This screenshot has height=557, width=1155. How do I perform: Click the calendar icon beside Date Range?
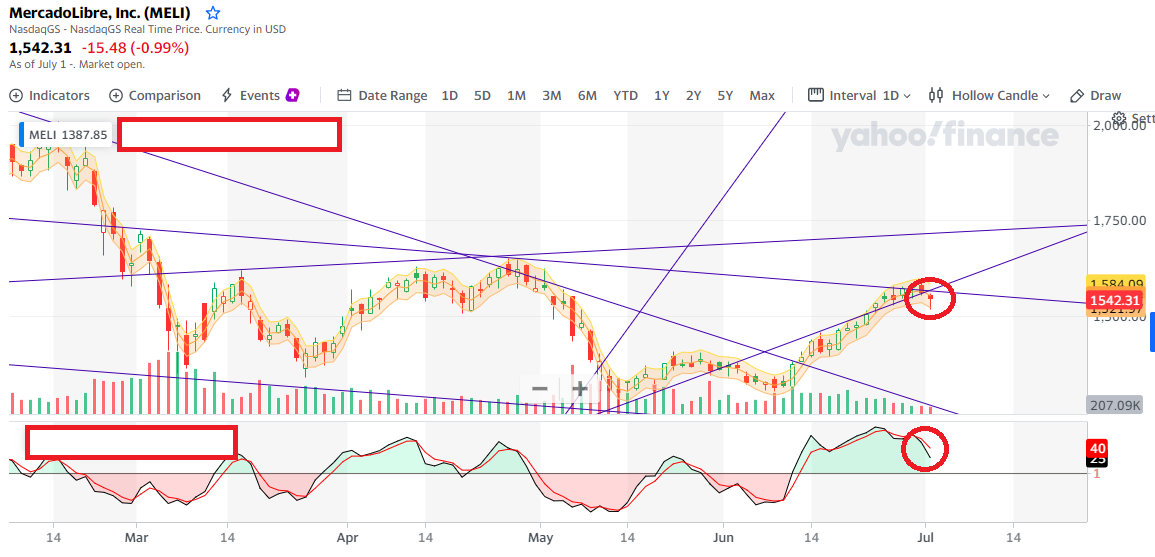point(344,95)
